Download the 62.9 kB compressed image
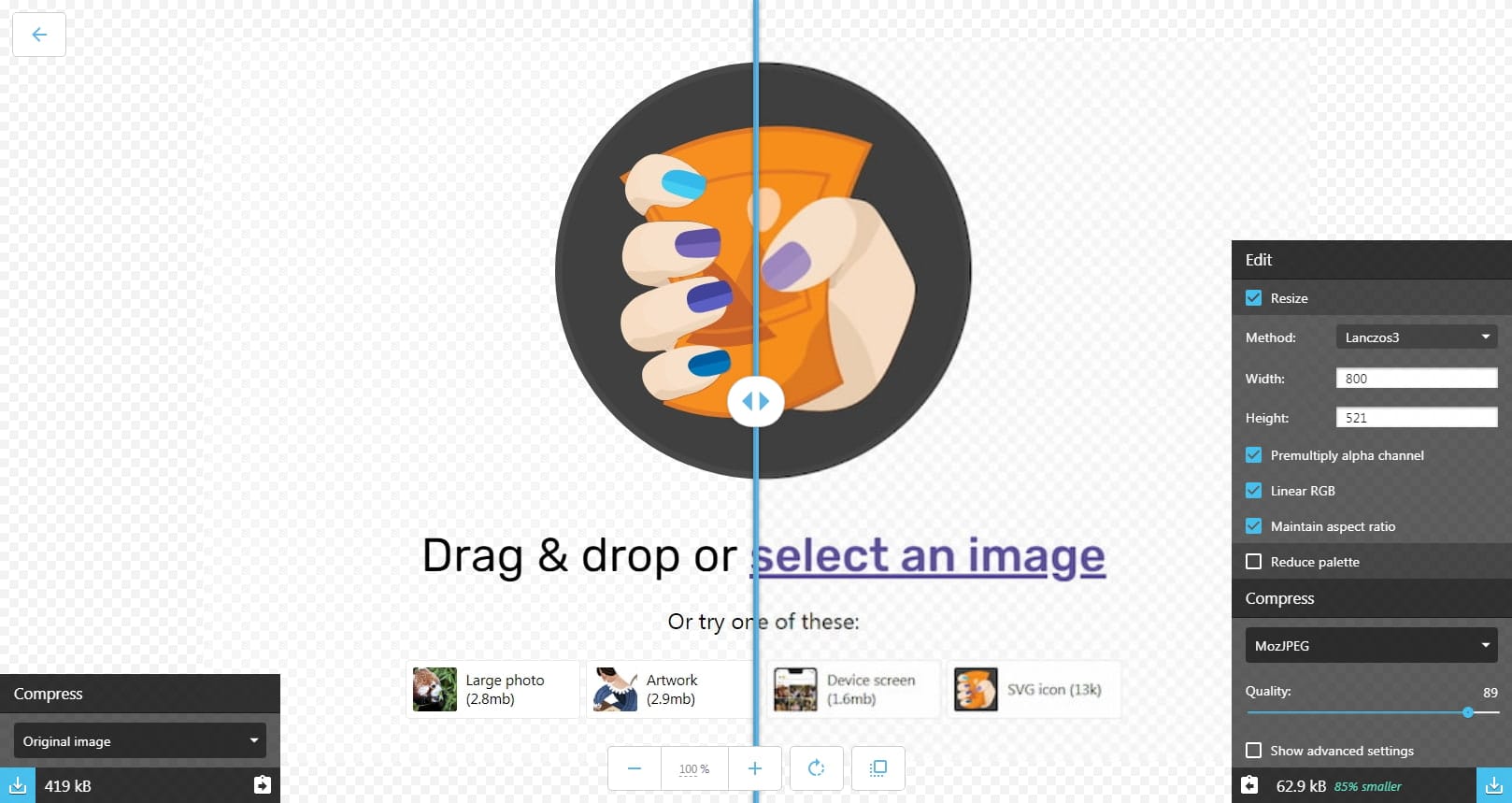Screen dimensions: 1512x803 click(x=1494, y=785)
